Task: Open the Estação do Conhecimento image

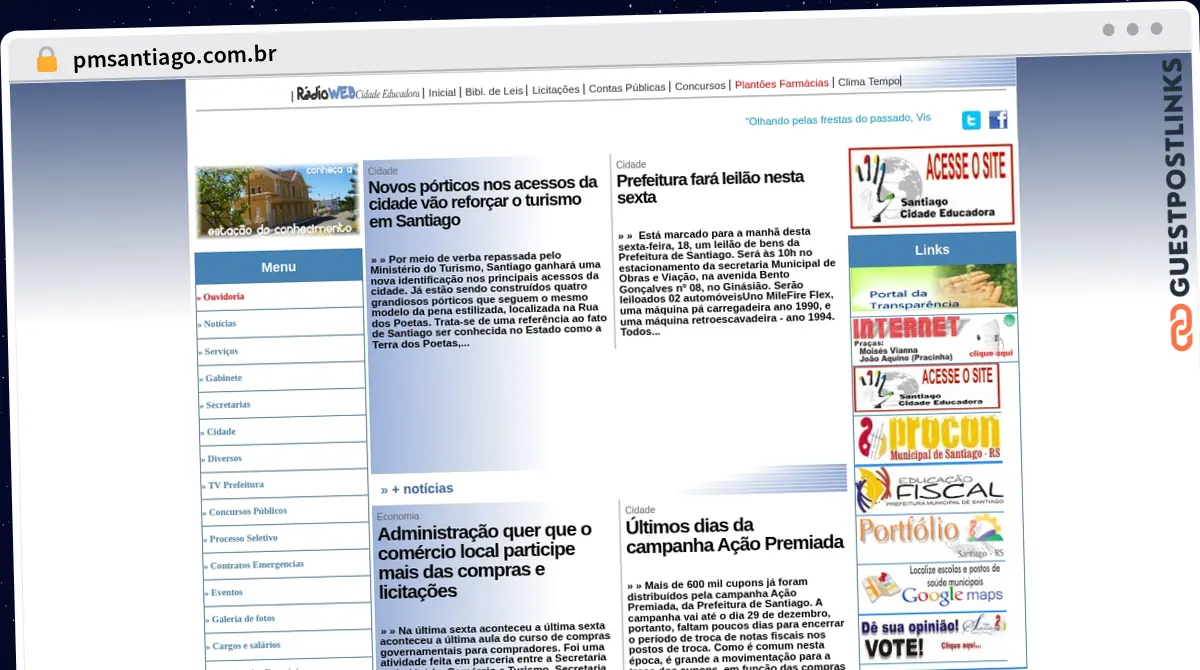Action: (277, 202)
